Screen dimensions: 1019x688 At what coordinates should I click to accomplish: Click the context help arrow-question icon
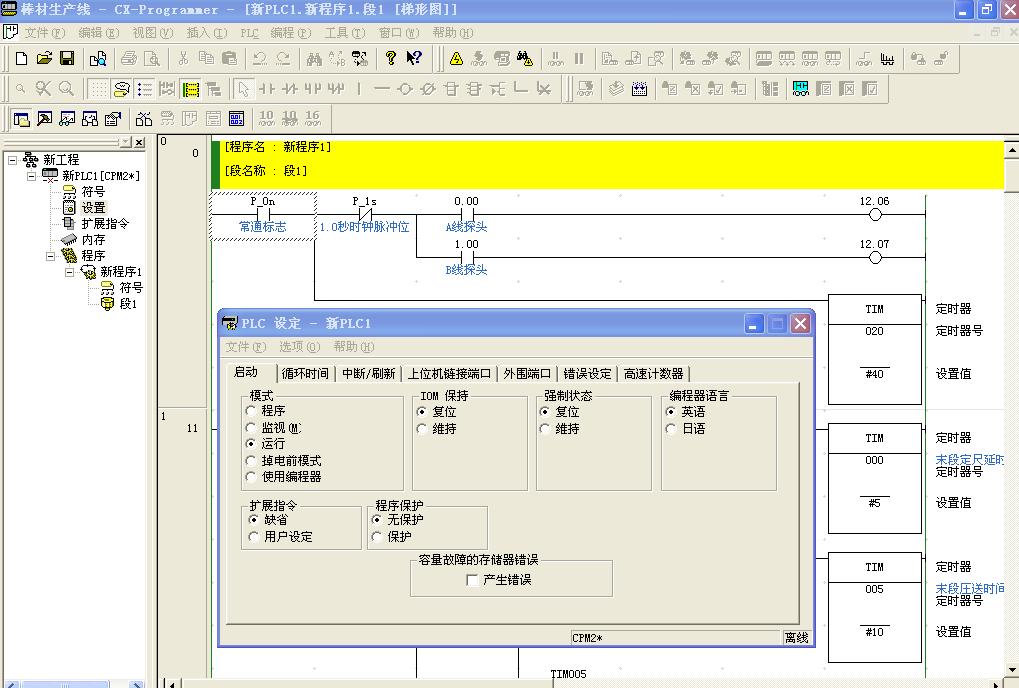tap(414, 59)
